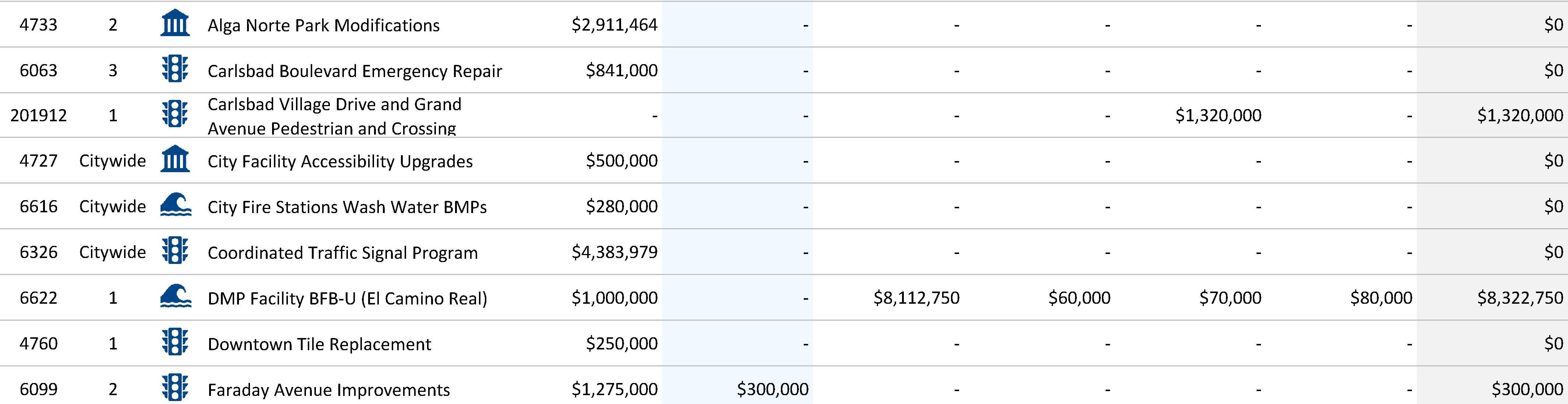Click project ID 6622
Screen dimensions: 1568x404
(x=38, y=297)
